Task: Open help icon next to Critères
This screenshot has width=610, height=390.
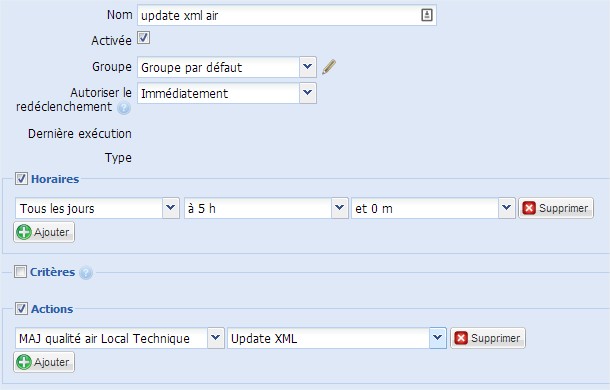Action: (86, 273)
